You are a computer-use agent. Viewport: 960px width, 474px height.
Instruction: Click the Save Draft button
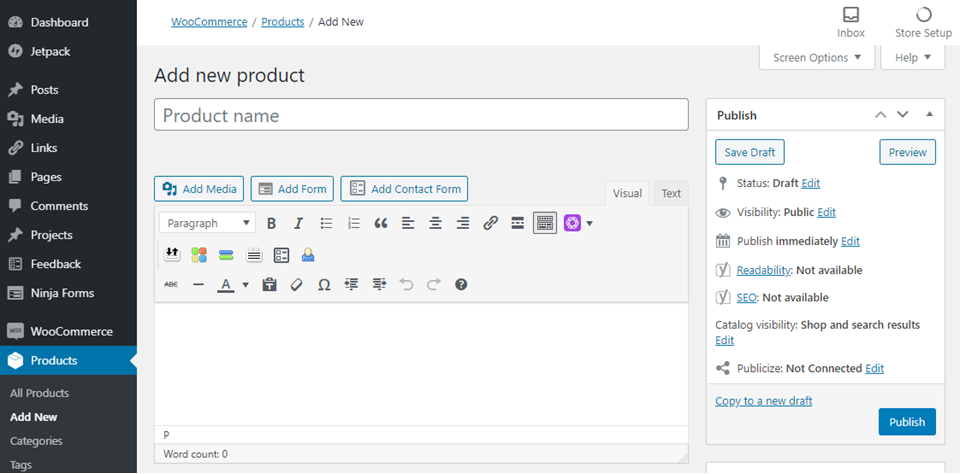(x=749, y=152)
